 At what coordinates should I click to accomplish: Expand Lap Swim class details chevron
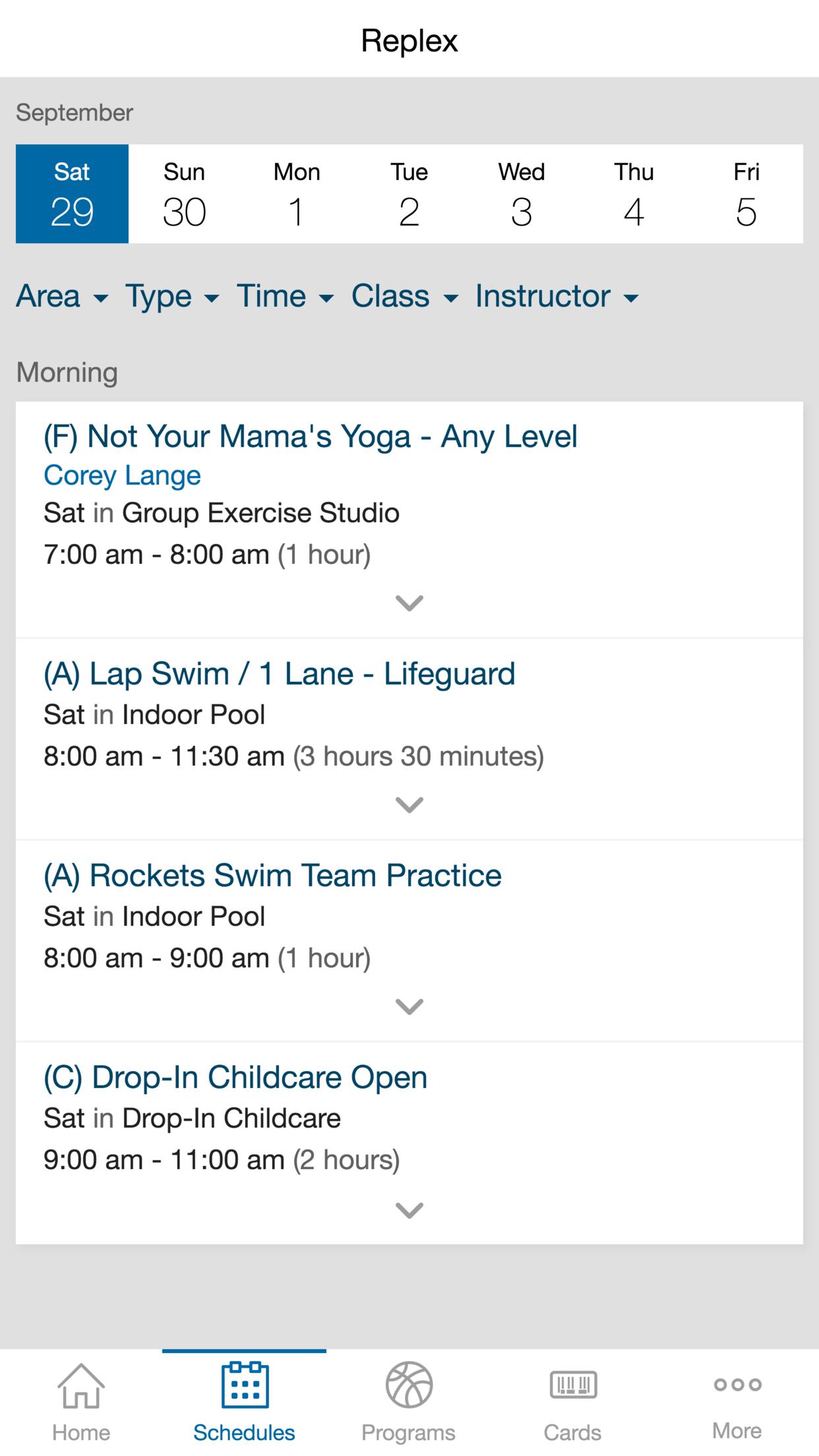[409, 804]
